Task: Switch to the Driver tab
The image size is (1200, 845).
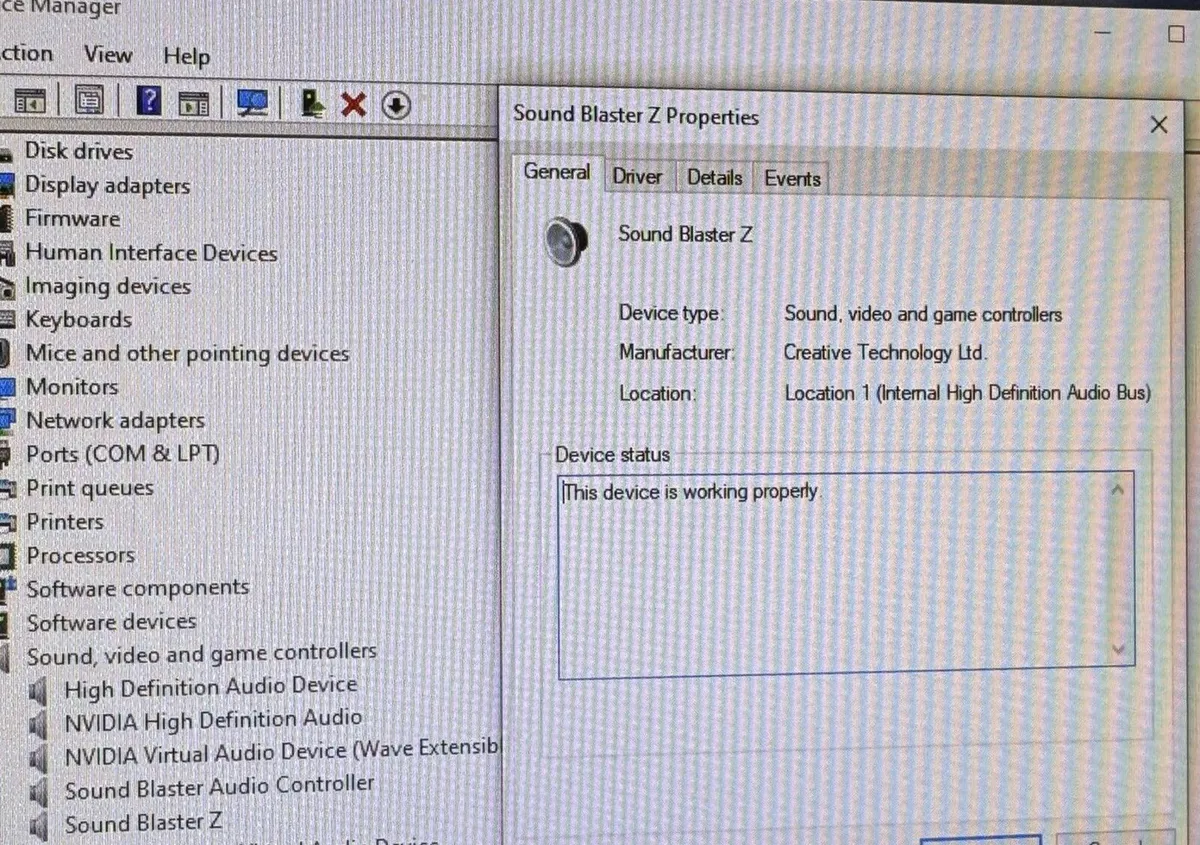Action: click(x=638, y=177)
